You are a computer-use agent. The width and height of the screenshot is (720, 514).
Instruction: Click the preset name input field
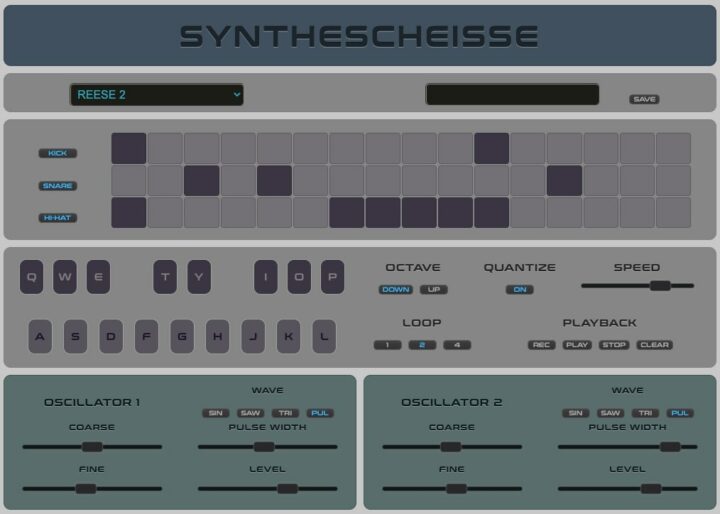tap(512, 95)
